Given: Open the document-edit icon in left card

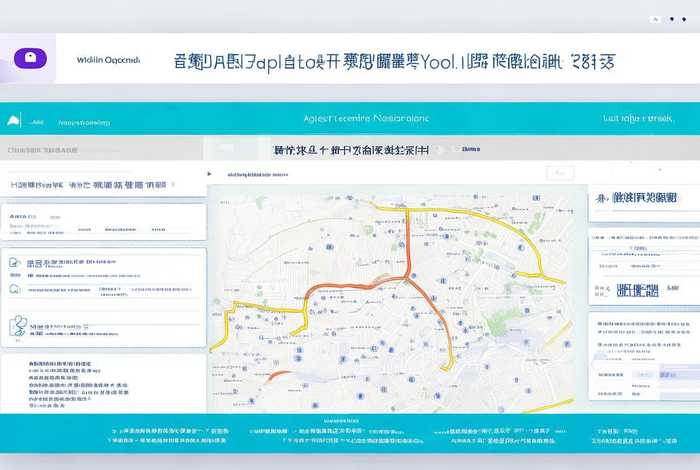Looking at the screenshot, I should [x=14, y=262].
